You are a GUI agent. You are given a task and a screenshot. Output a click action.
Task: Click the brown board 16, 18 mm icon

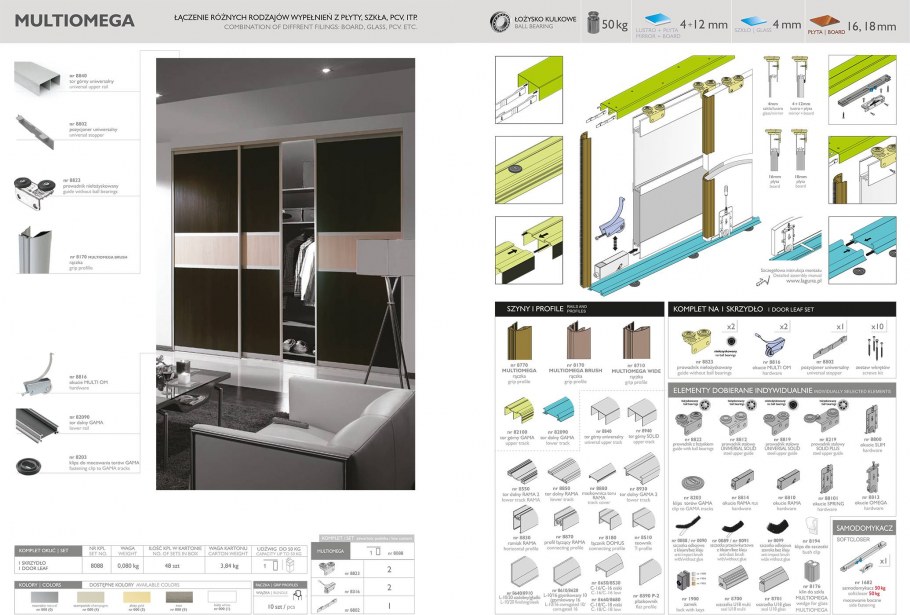pos(822,21)
